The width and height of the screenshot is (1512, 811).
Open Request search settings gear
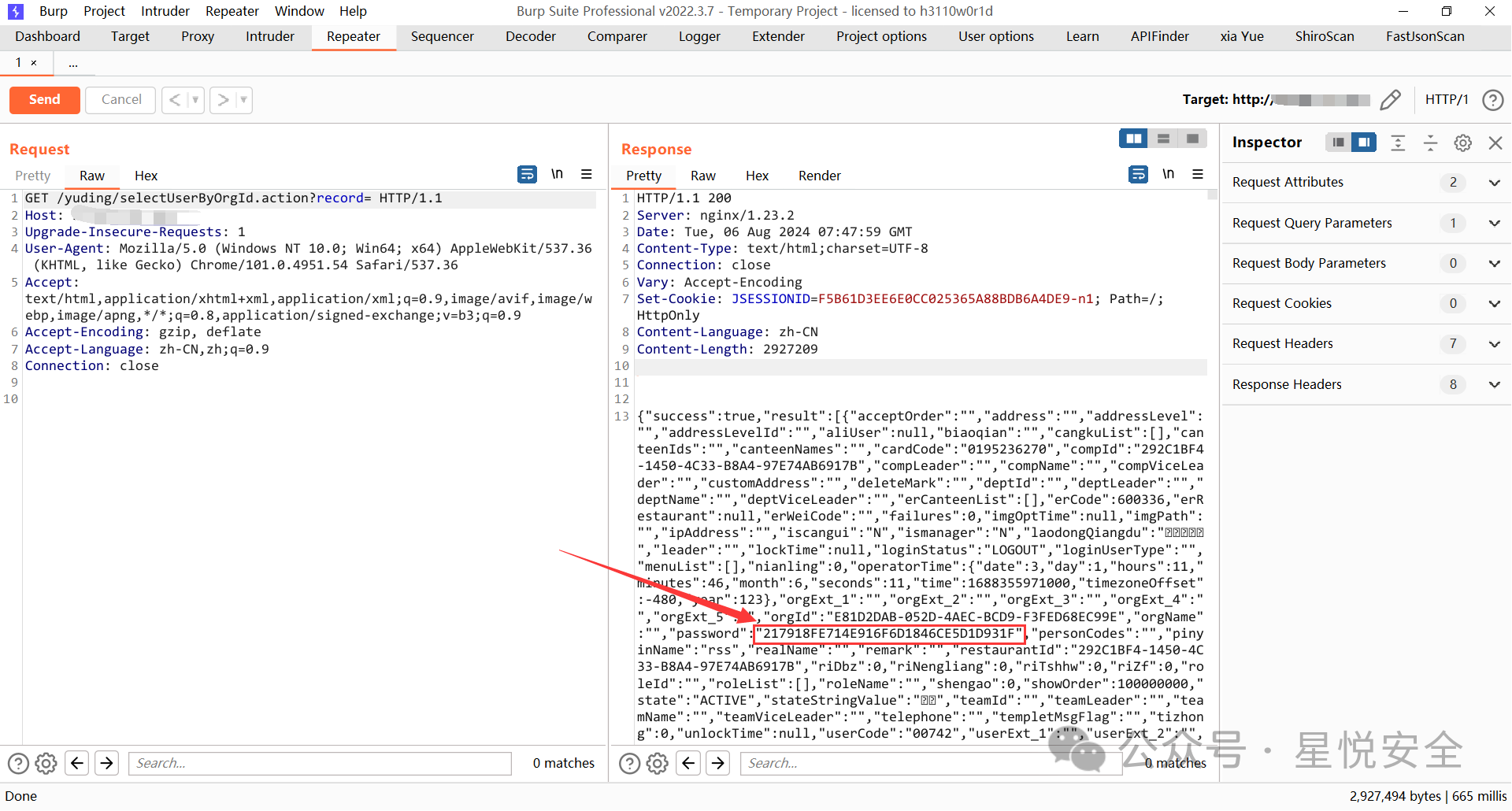(46, 763)
